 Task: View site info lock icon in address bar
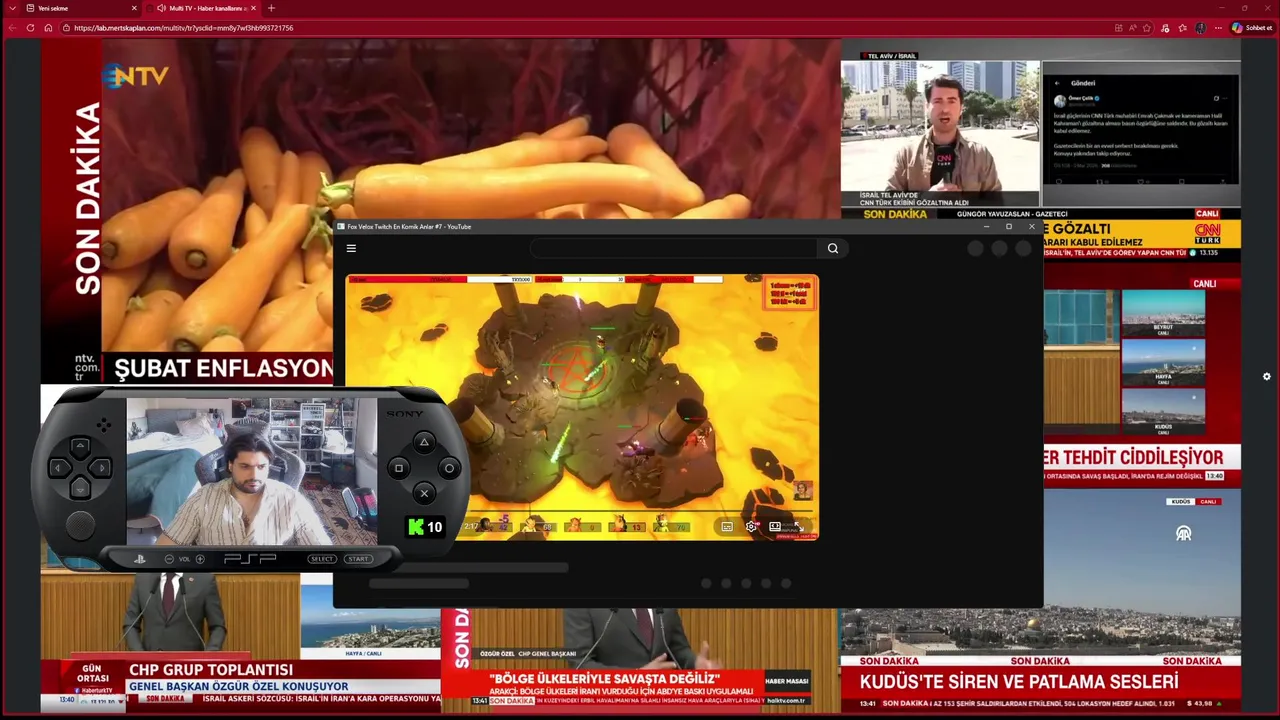(66, 28)
